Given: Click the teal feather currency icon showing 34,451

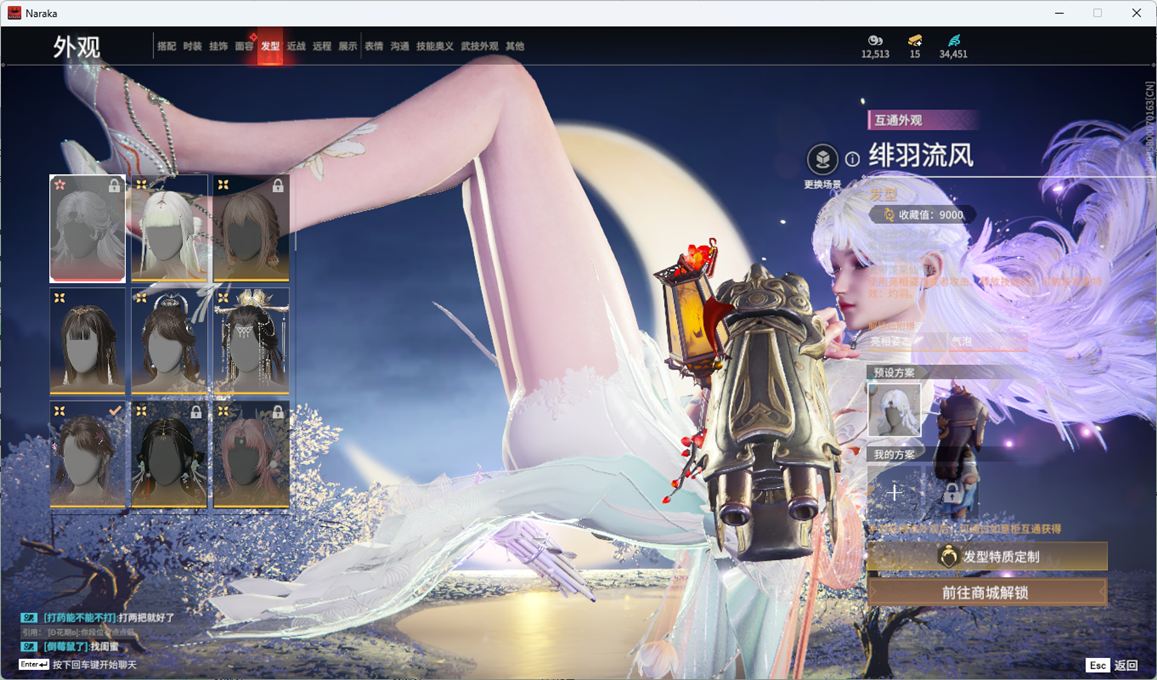Looking at the screenshot, I should click(x=953, y=40).
